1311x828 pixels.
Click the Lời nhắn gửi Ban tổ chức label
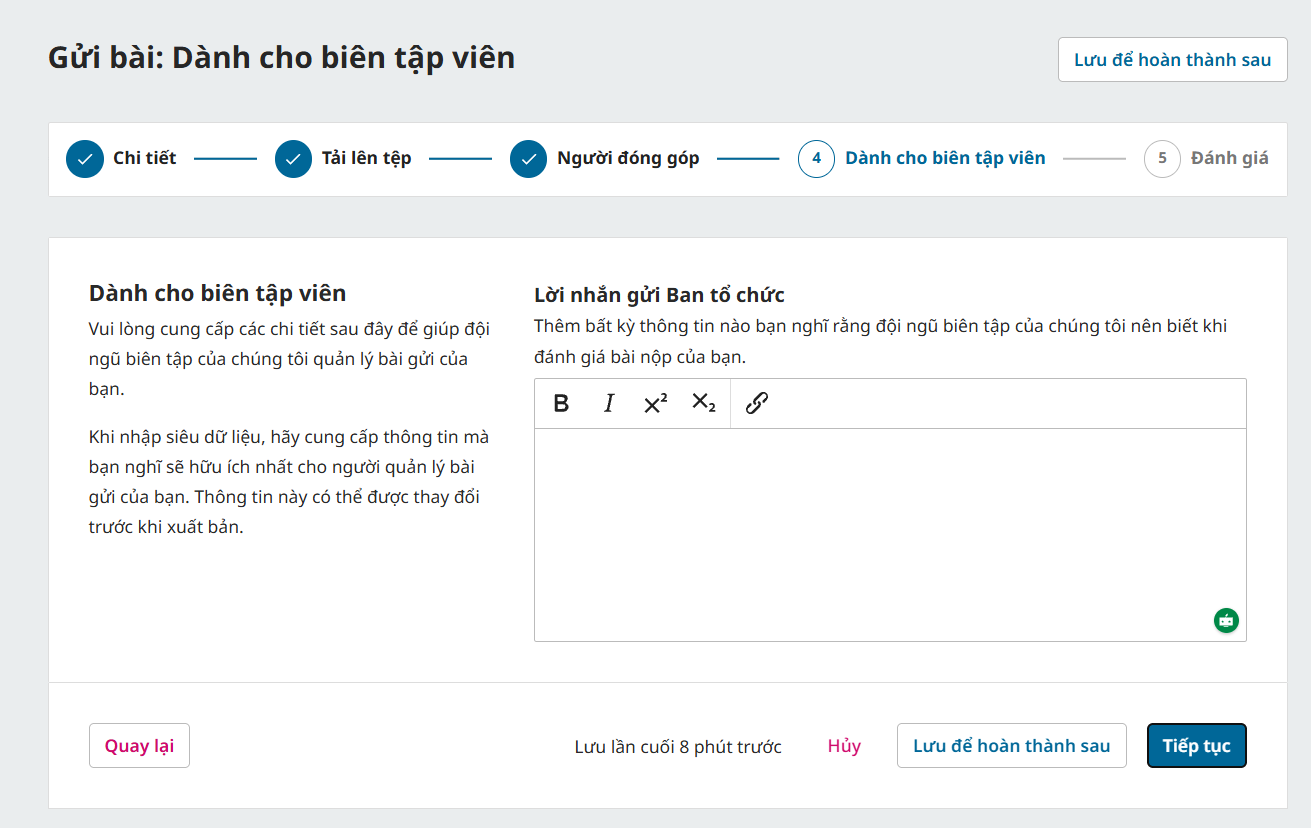click(659, 295)
